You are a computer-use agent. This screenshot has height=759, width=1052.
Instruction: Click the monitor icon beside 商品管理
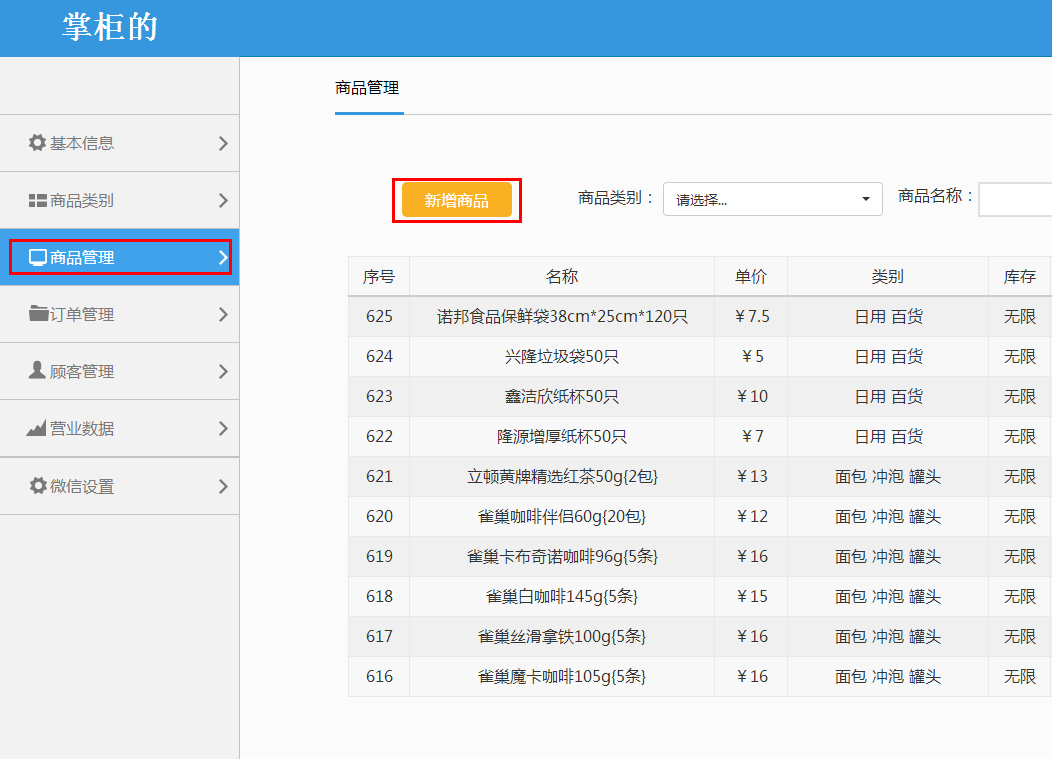pos(38,258)
